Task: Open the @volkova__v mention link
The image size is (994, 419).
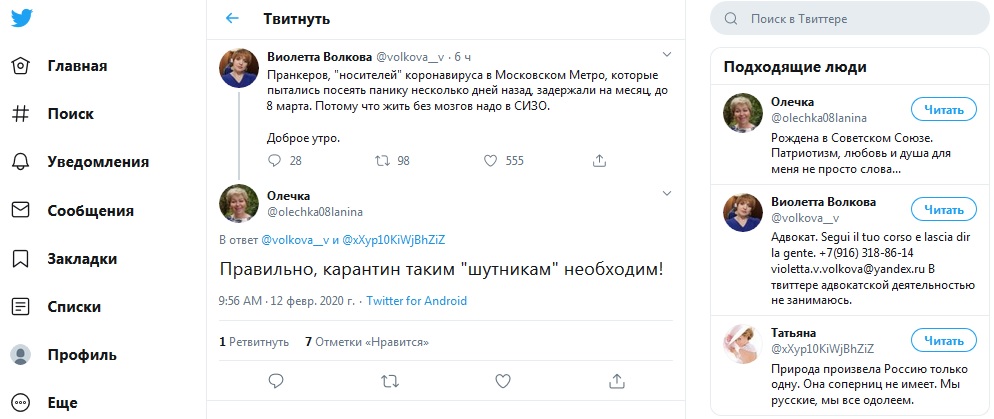Action: point(294,240)
